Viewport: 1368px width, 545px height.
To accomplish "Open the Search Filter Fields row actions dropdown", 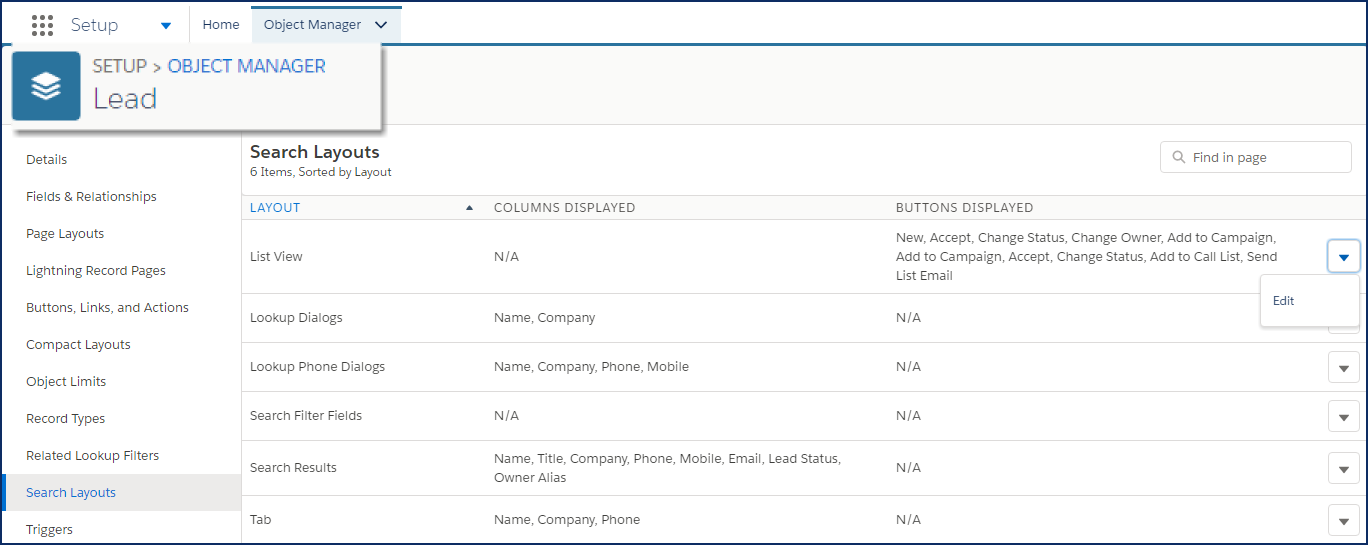I will click(1343, 416).
